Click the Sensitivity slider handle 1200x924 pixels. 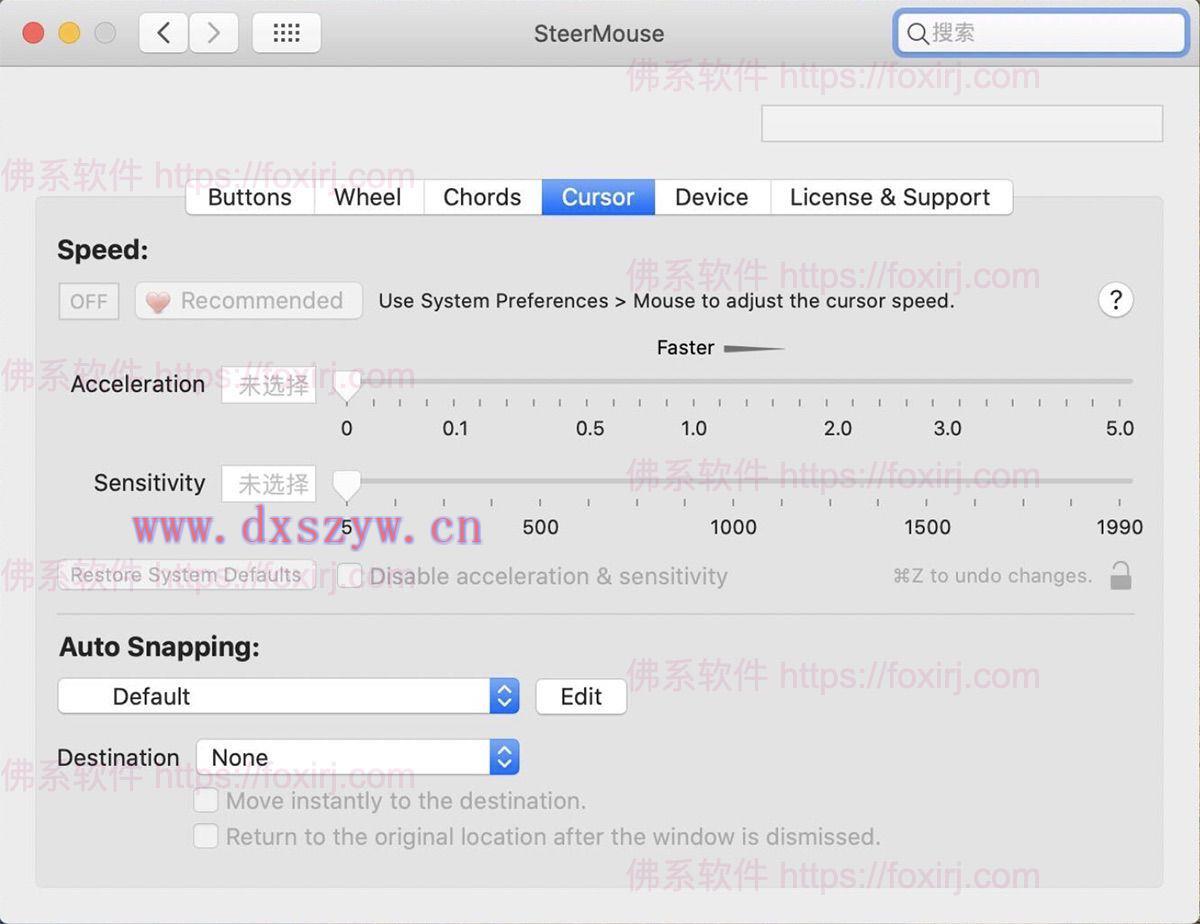tap(347, 485)
